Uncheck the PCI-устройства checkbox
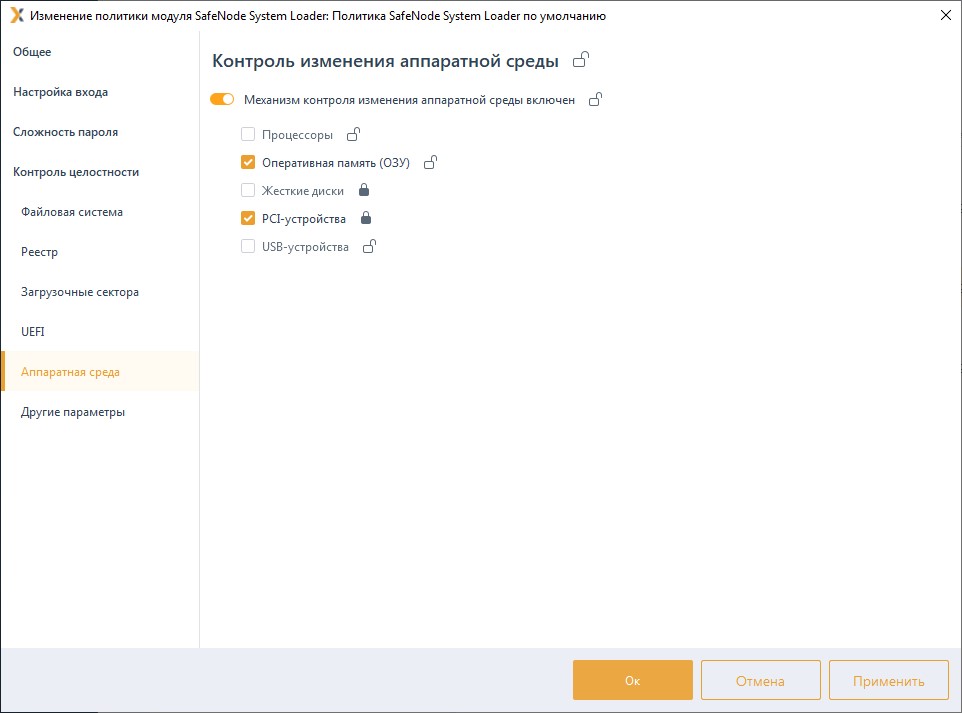The height and width of the screenshot is (713, 962). click(x=248, y=218)
